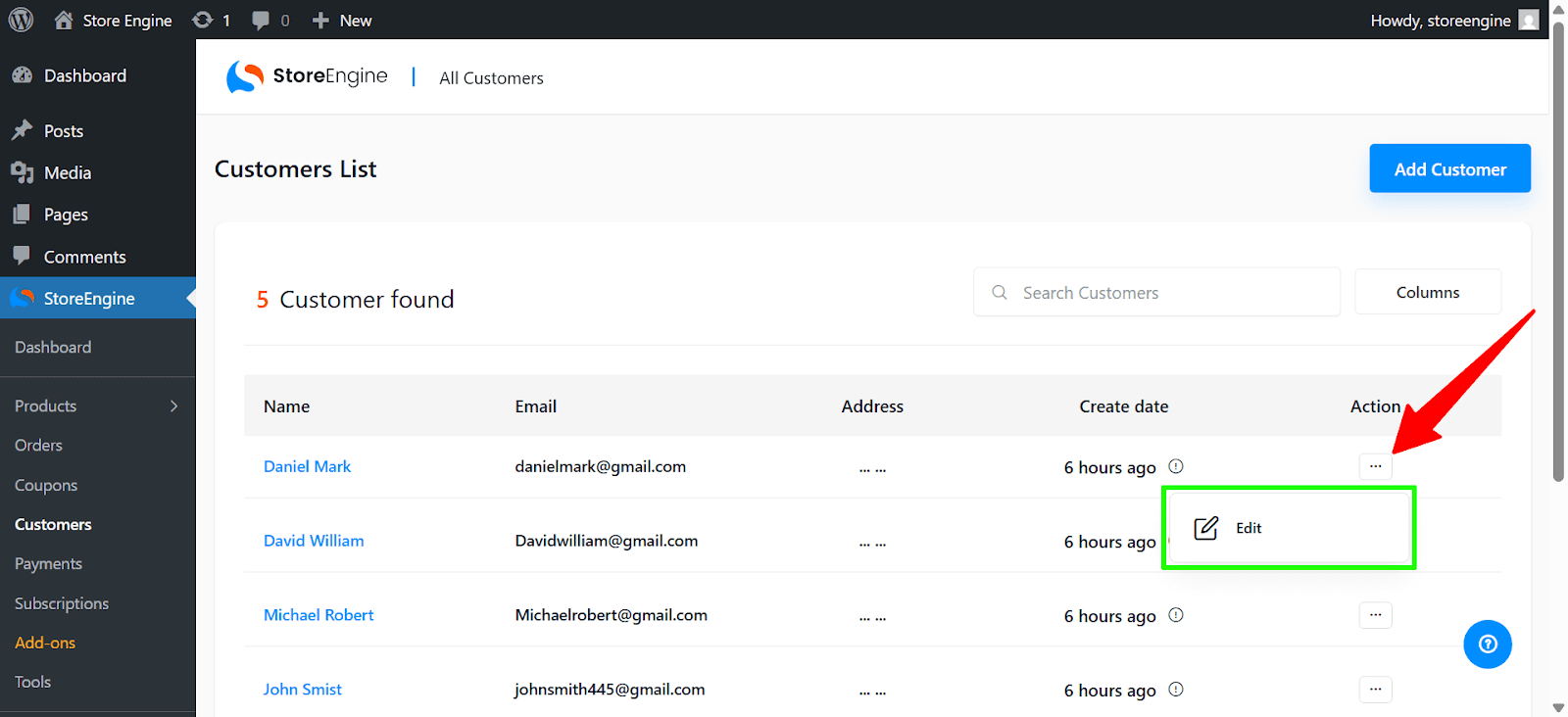1568x717 pixels.
Task: Click the Edit pencil icon in popup
Action: [1206, 528]
